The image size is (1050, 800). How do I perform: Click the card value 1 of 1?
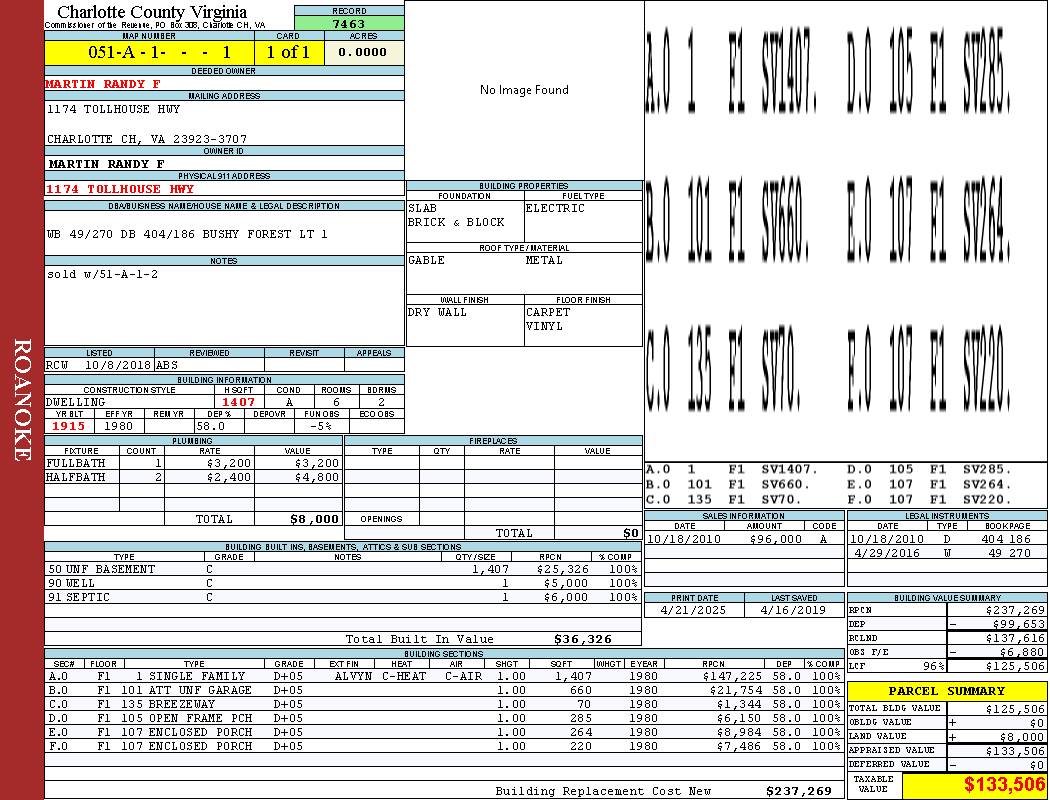tap(289, 52)
